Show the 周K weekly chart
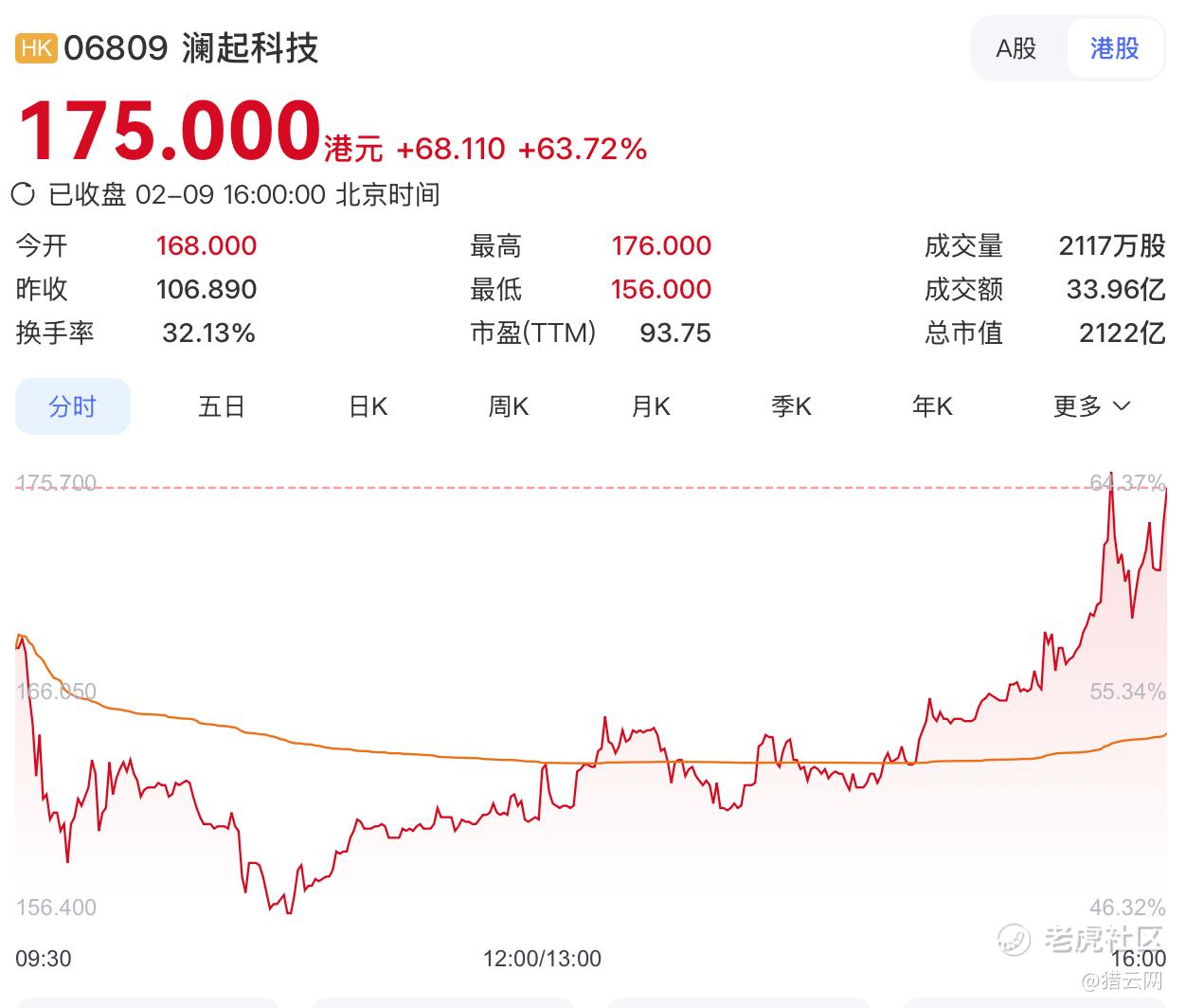1186x1008 pixels. [x=509, y=406]
